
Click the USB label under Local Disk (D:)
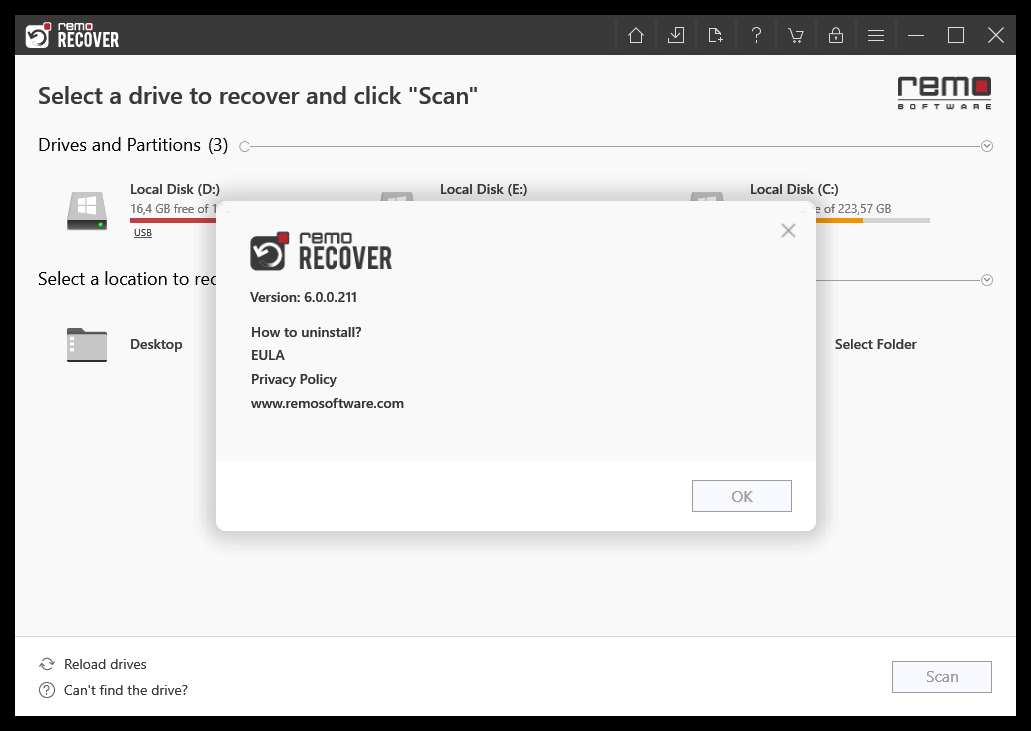pos(143,233)
